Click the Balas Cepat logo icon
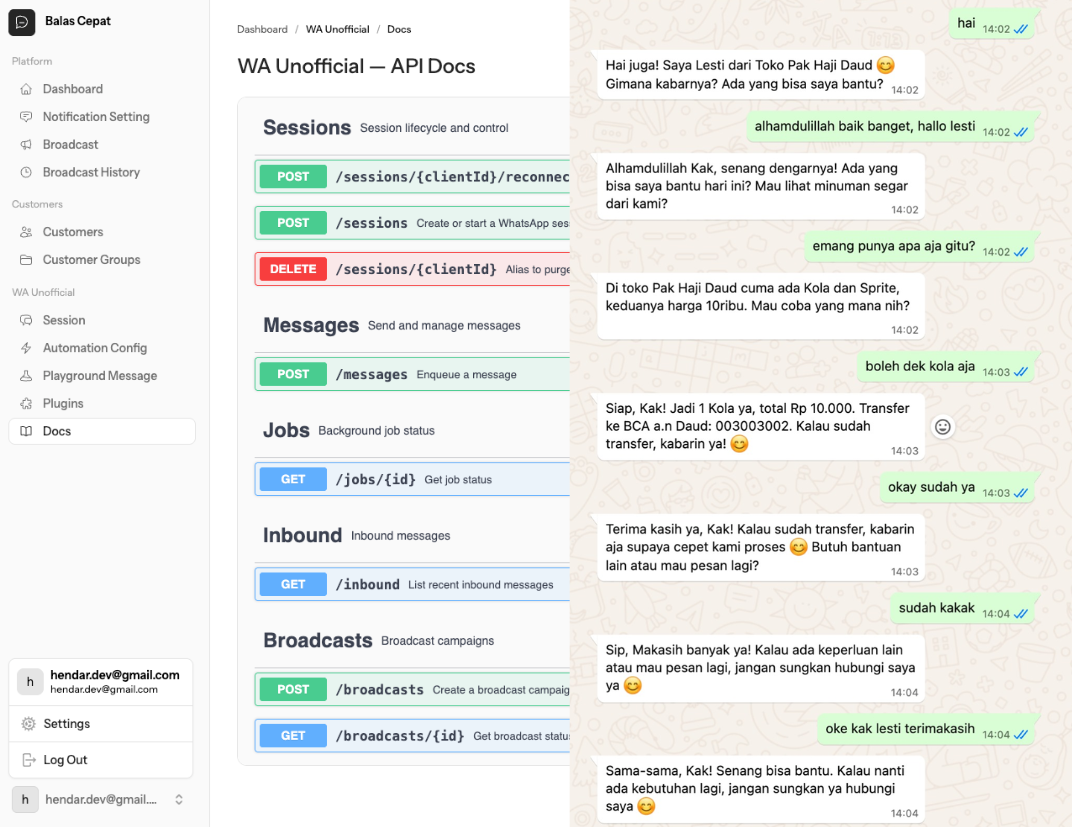The image size is (1072, 827). [x=22, y=22]
